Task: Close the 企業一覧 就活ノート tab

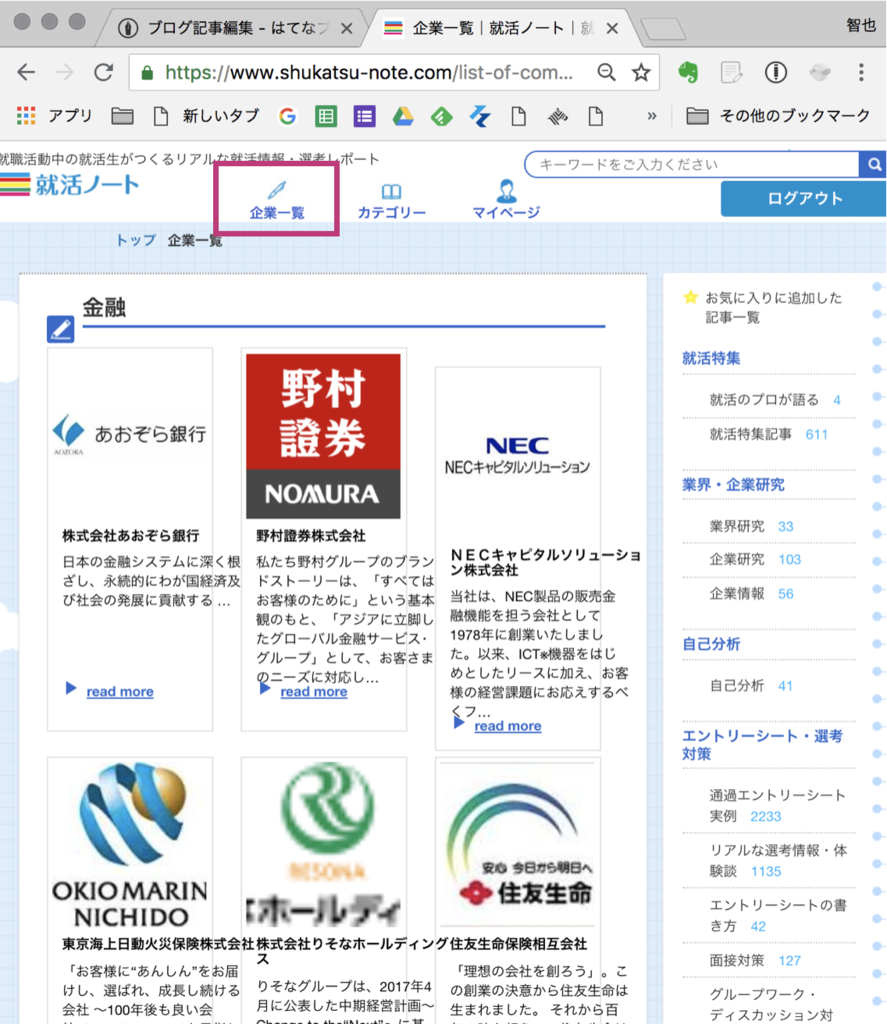Action: (612, 28)
